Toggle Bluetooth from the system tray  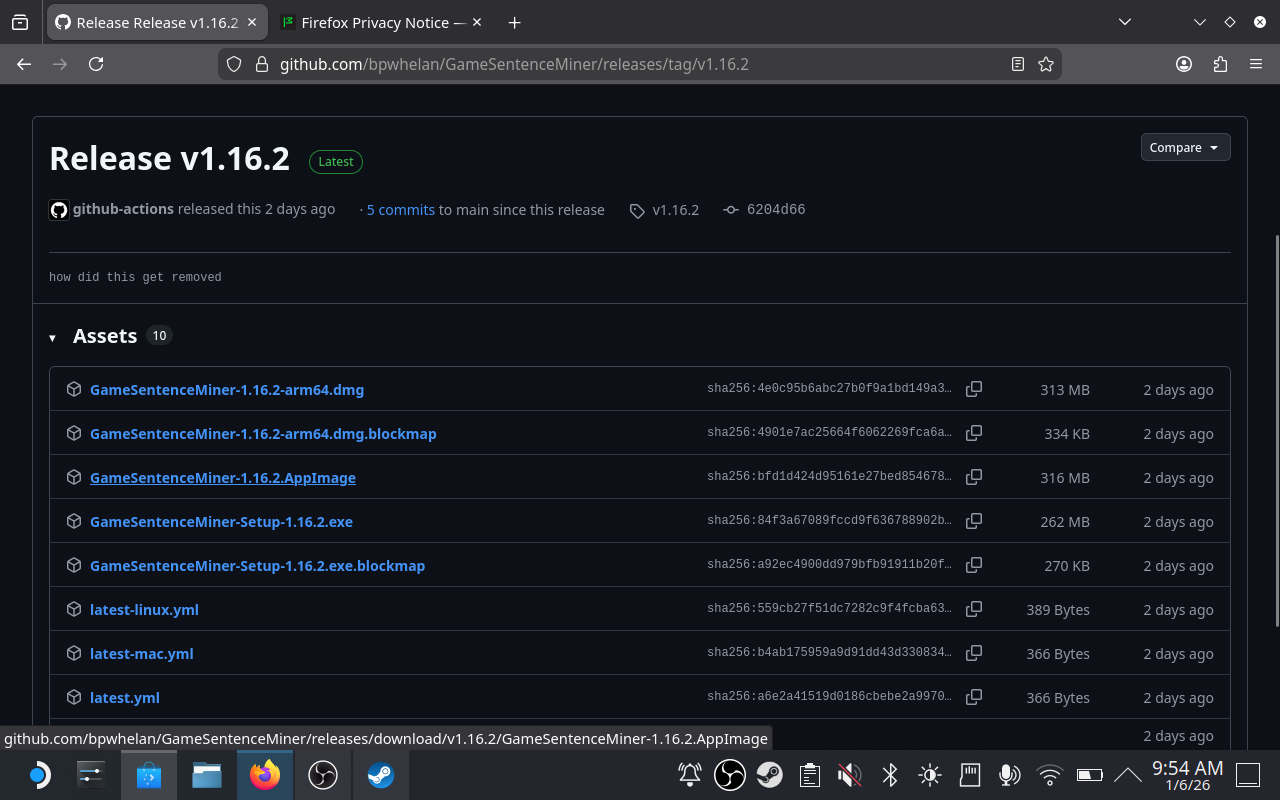coord(889,775)
